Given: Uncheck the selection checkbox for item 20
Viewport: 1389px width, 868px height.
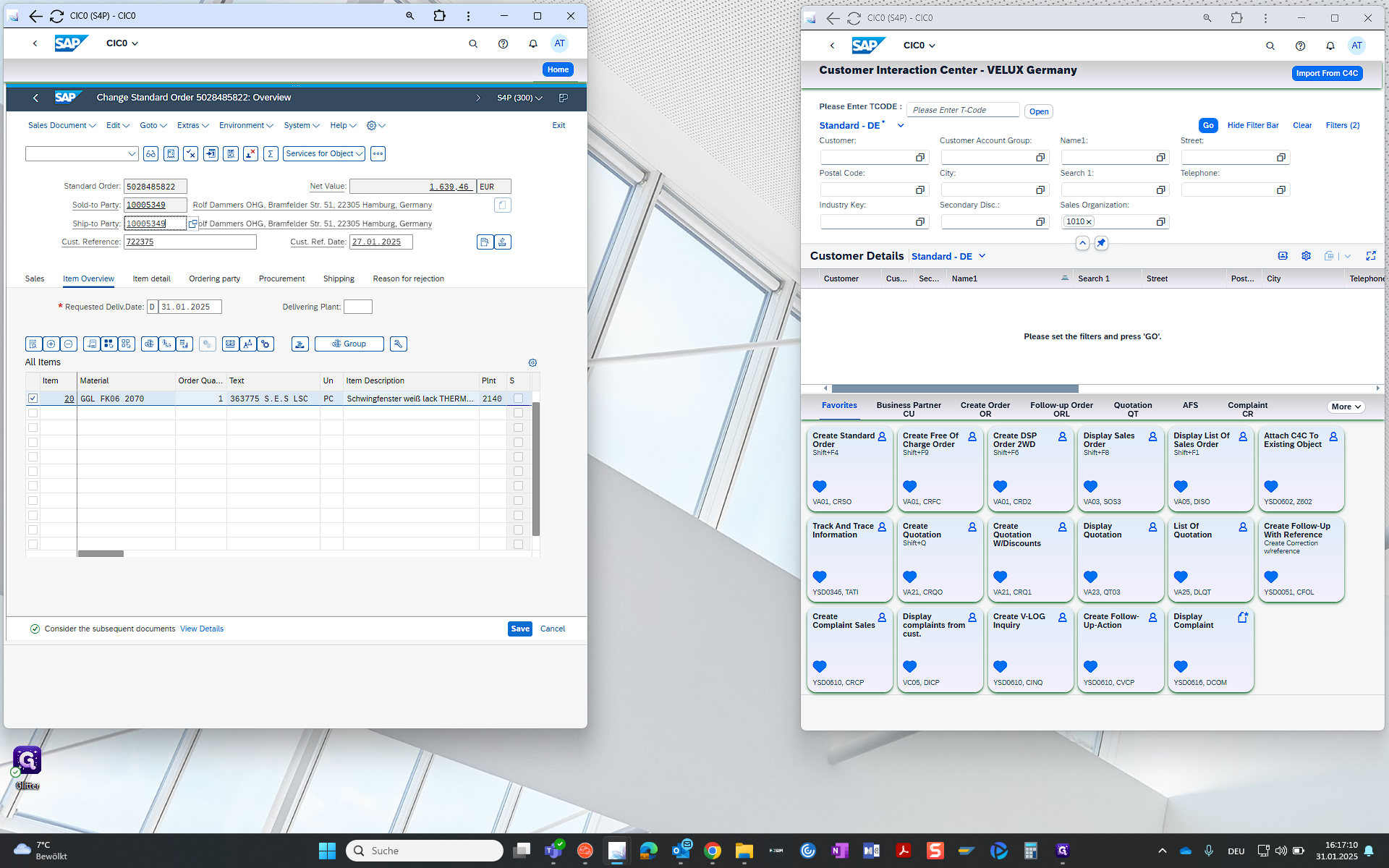Looking at the screenshot, I should click(33, 399).
